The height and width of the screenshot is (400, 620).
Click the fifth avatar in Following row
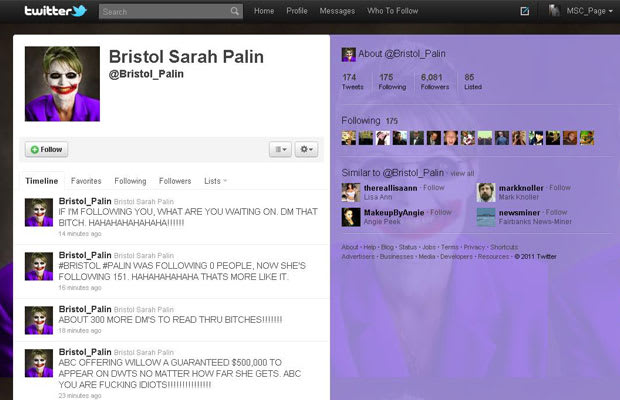(x=417, y=138)
